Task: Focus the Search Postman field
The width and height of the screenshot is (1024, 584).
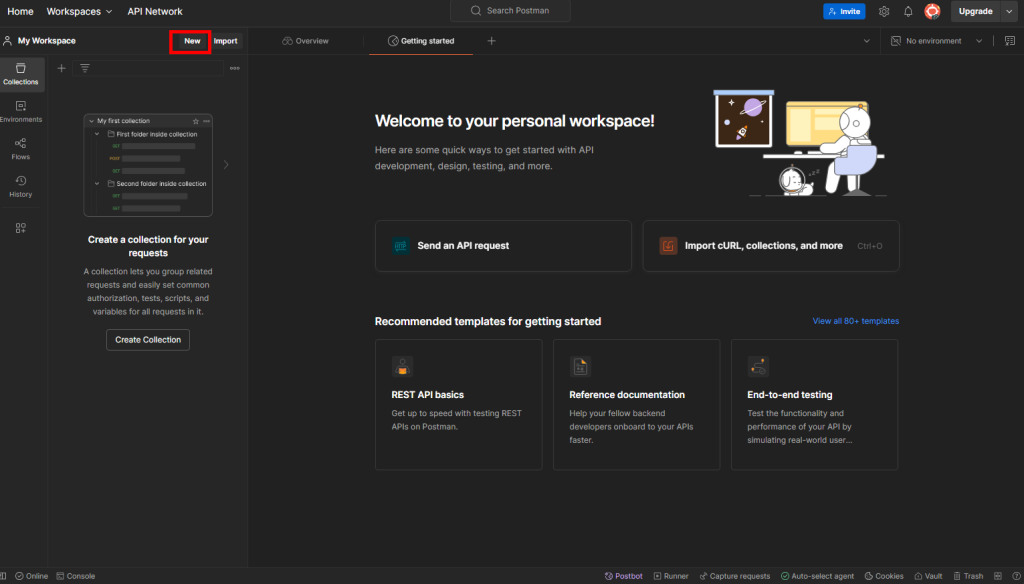Action: click(x=510, y=10)
